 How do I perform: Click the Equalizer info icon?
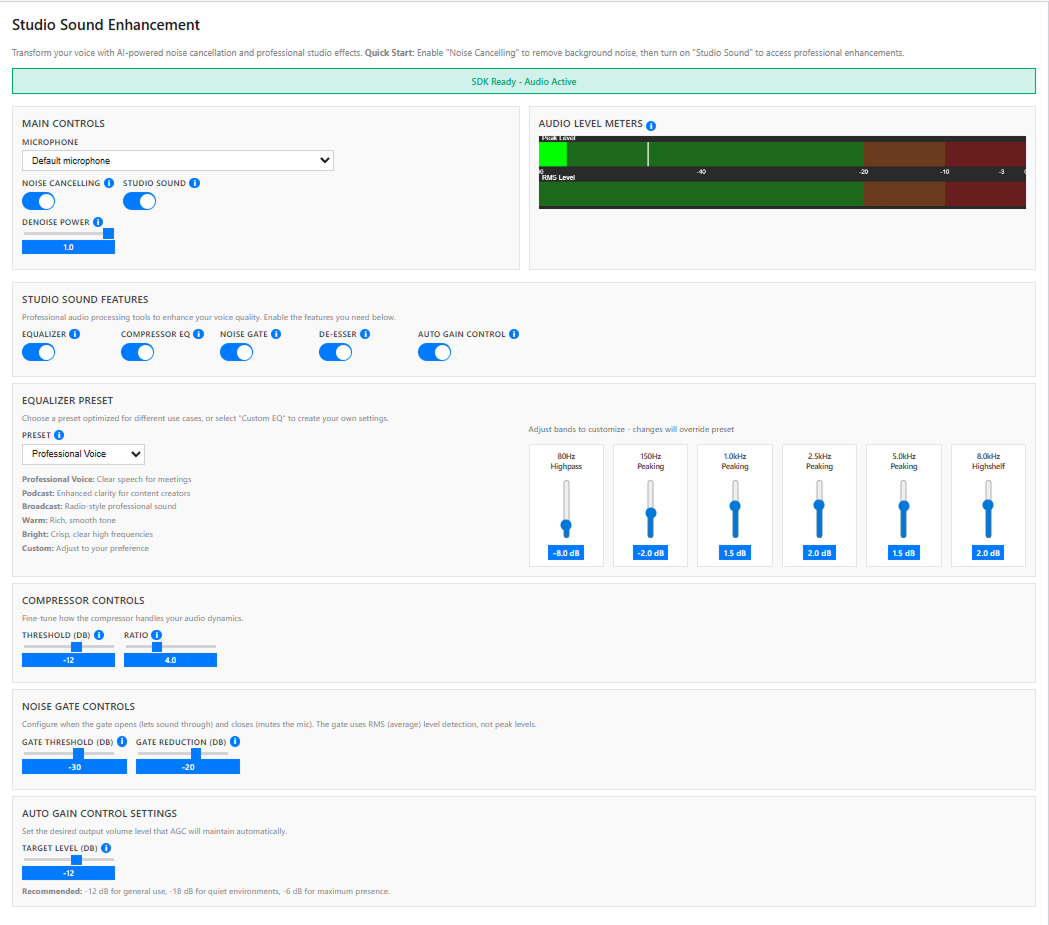[74, 334]
